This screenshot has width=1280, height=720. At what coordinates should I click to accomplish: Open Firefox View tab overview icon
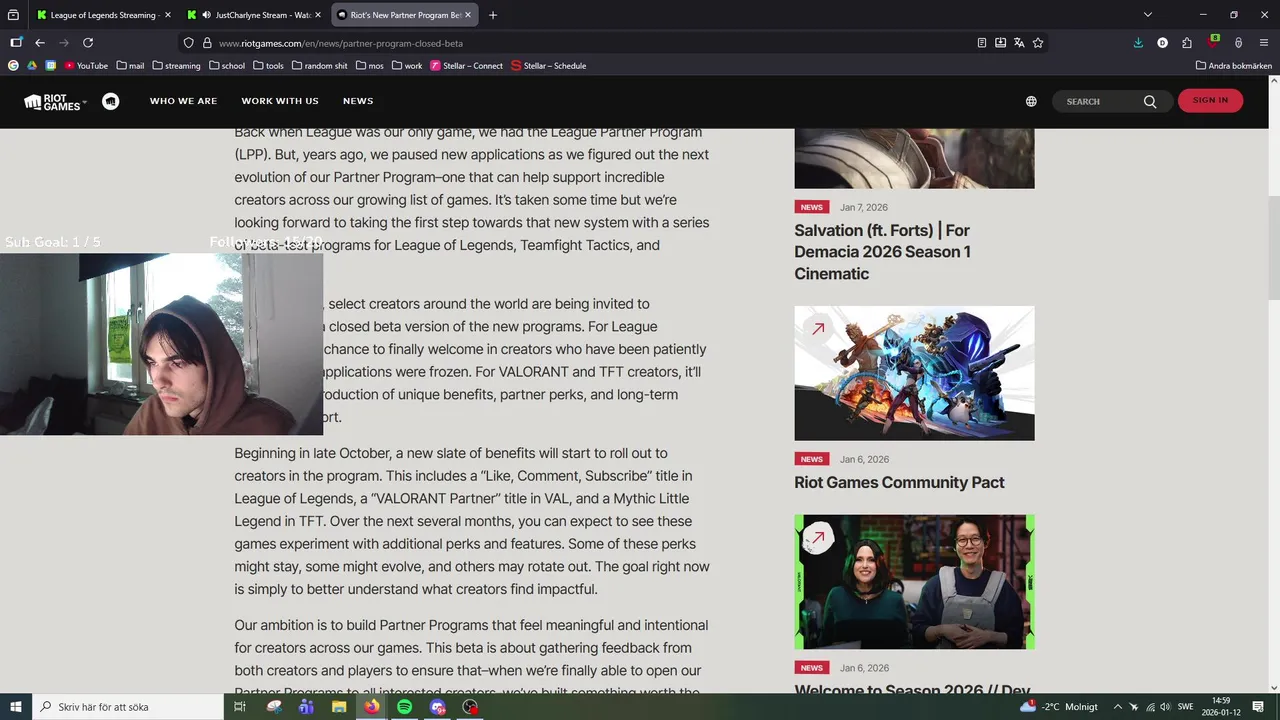coord(14,15)
